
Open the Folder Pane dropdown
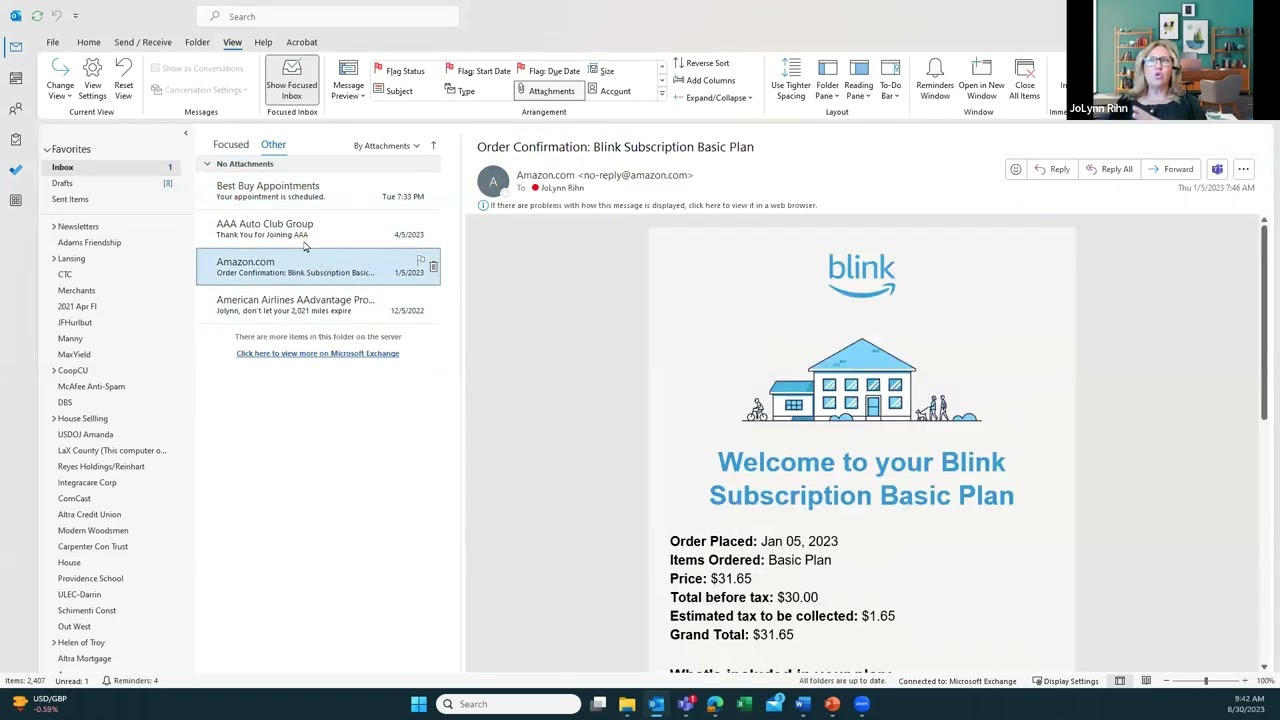click(x=827, y=79)
